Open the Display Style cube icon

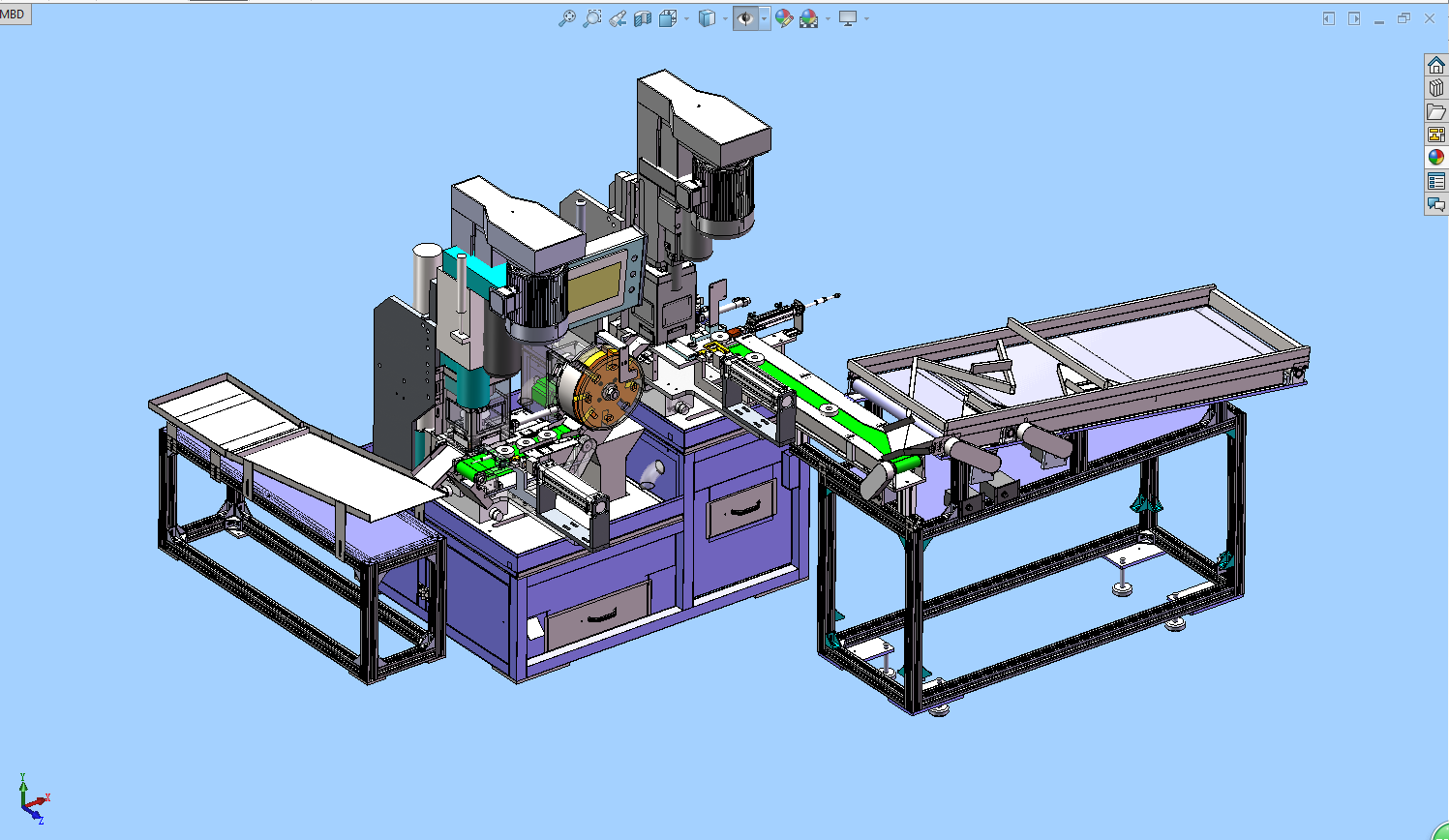click(x=708, y=18)
